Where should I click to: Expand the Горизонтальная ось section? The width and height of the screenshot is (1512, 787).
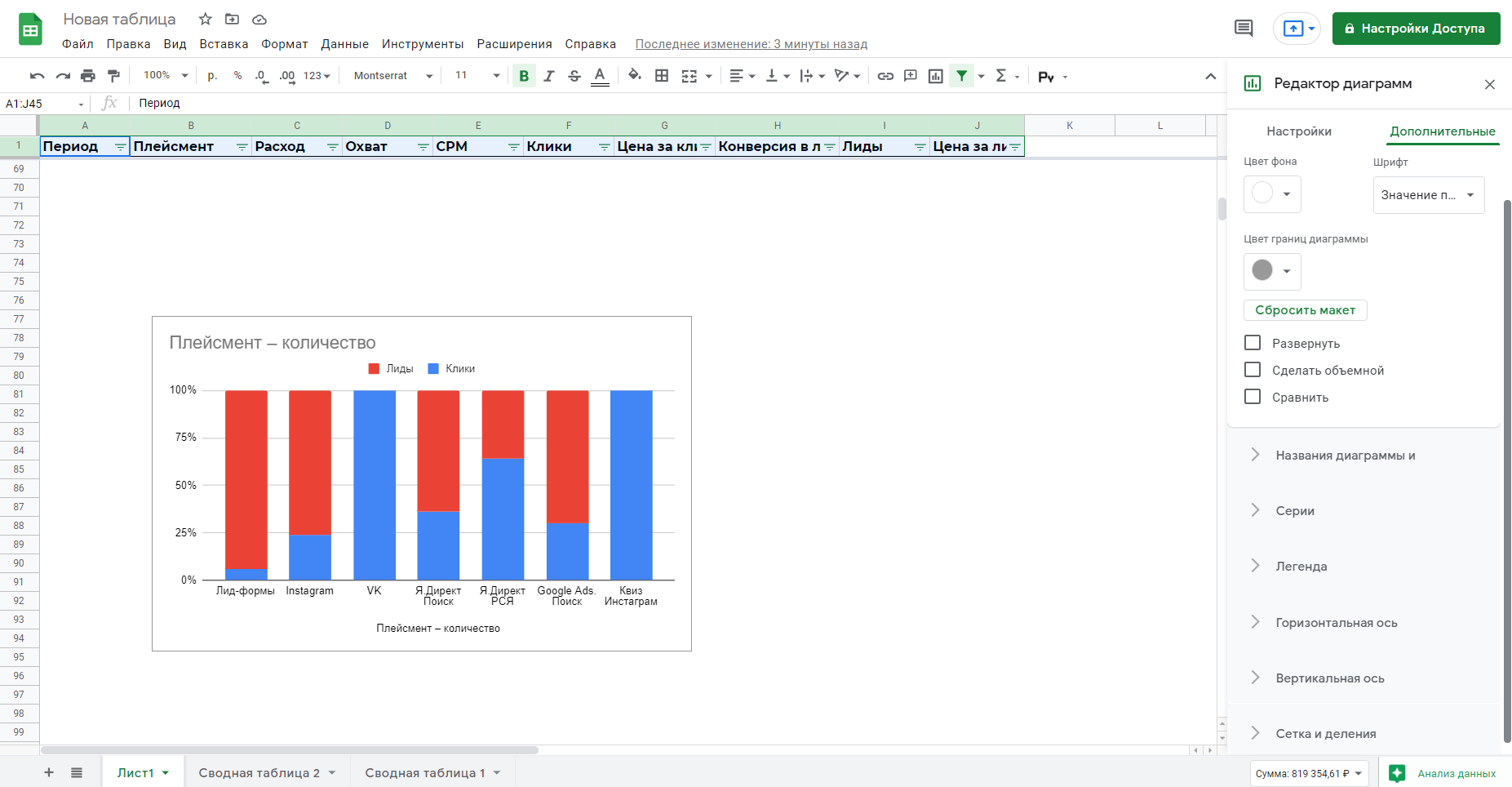point(1336,623)
